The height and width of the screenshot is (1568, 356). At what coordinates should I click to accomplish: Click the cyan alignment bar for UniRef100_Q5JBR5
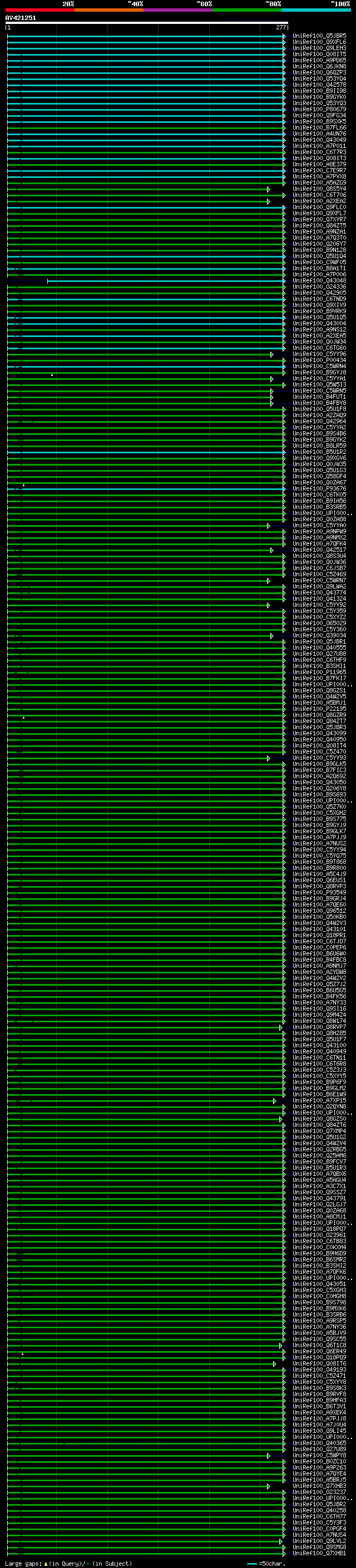[146, 37]
